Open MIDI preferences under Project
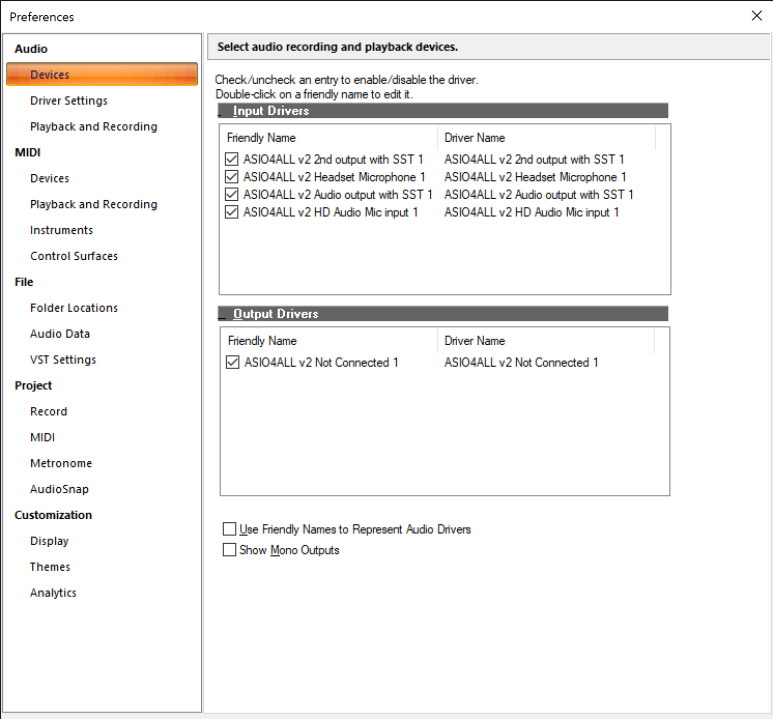773x719 pixels. tap(42, 437)
